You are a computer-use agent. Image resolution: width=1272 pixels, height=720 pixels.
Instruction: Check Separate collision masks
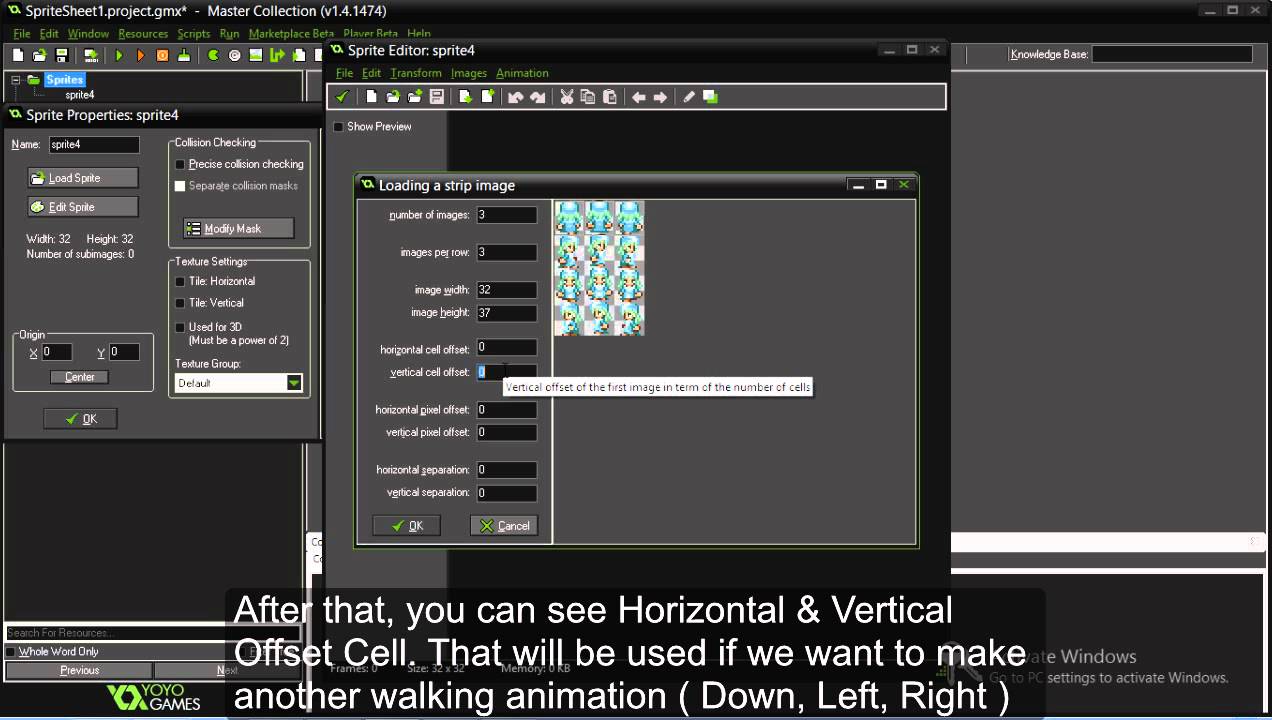(x=180, y=186)
